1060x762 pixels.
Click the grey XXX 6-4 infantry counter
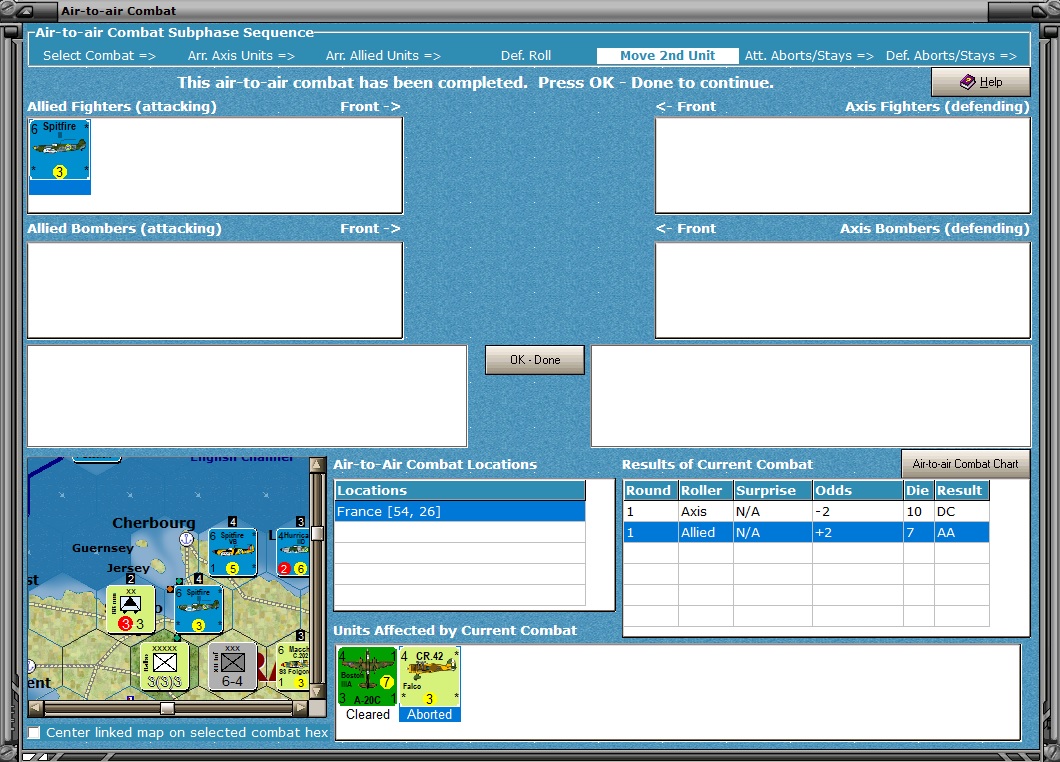click(x=233, y=667)
